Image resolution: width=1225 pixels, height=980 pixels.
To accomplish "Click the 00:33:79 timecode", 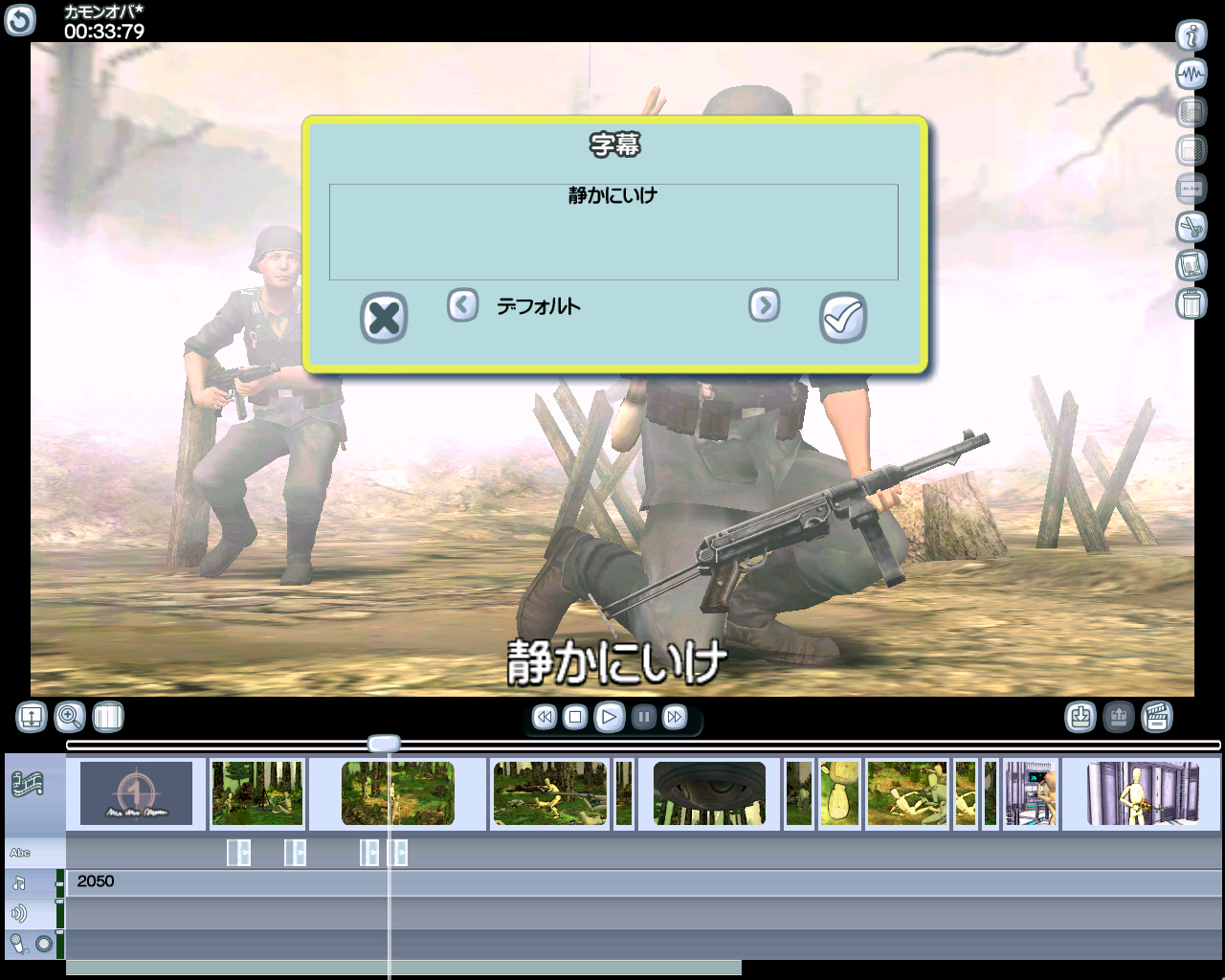I will (104, 32).
